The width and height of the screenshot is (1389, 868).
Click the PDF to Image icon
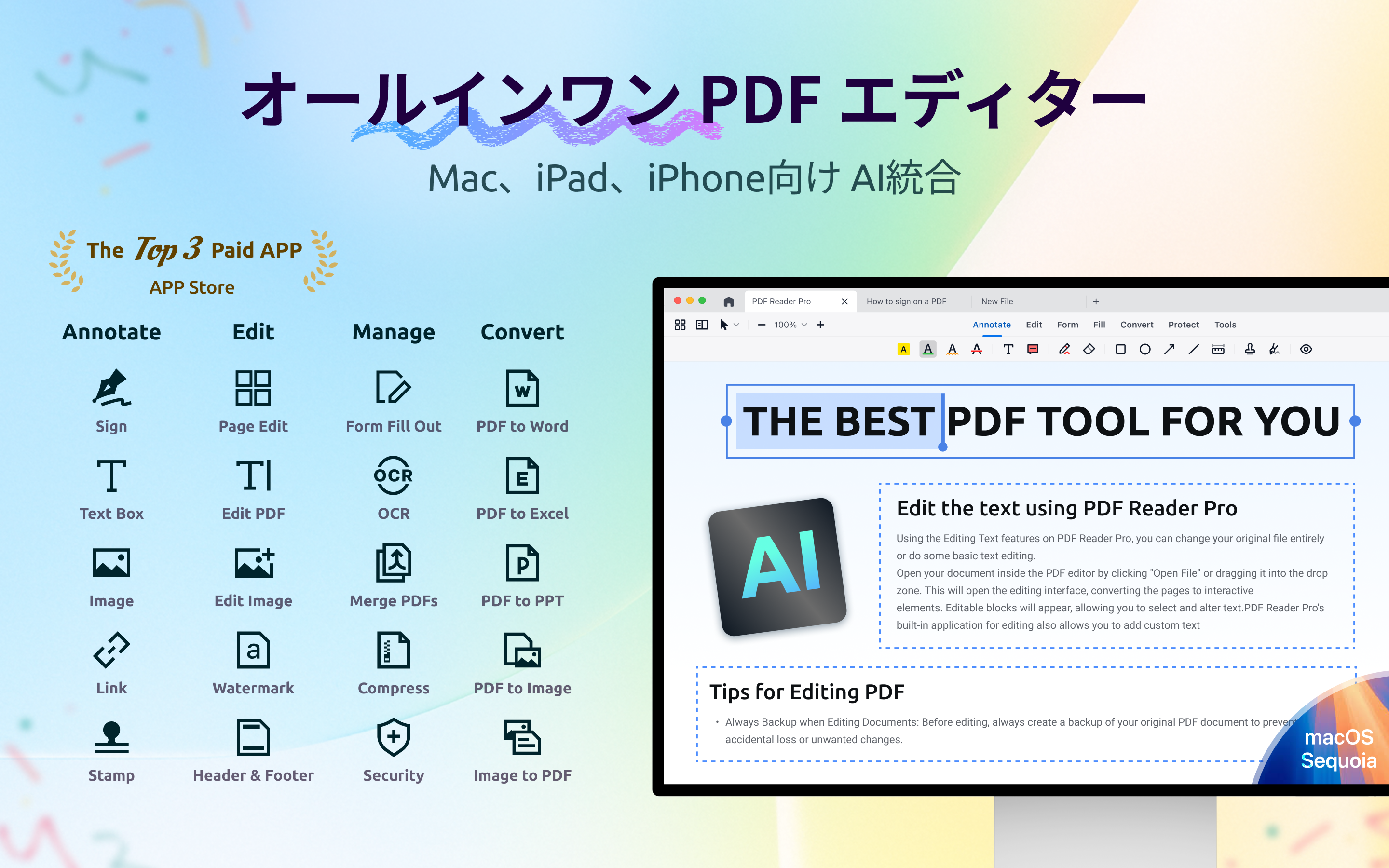pyautogui.click(x=522, y=650)
